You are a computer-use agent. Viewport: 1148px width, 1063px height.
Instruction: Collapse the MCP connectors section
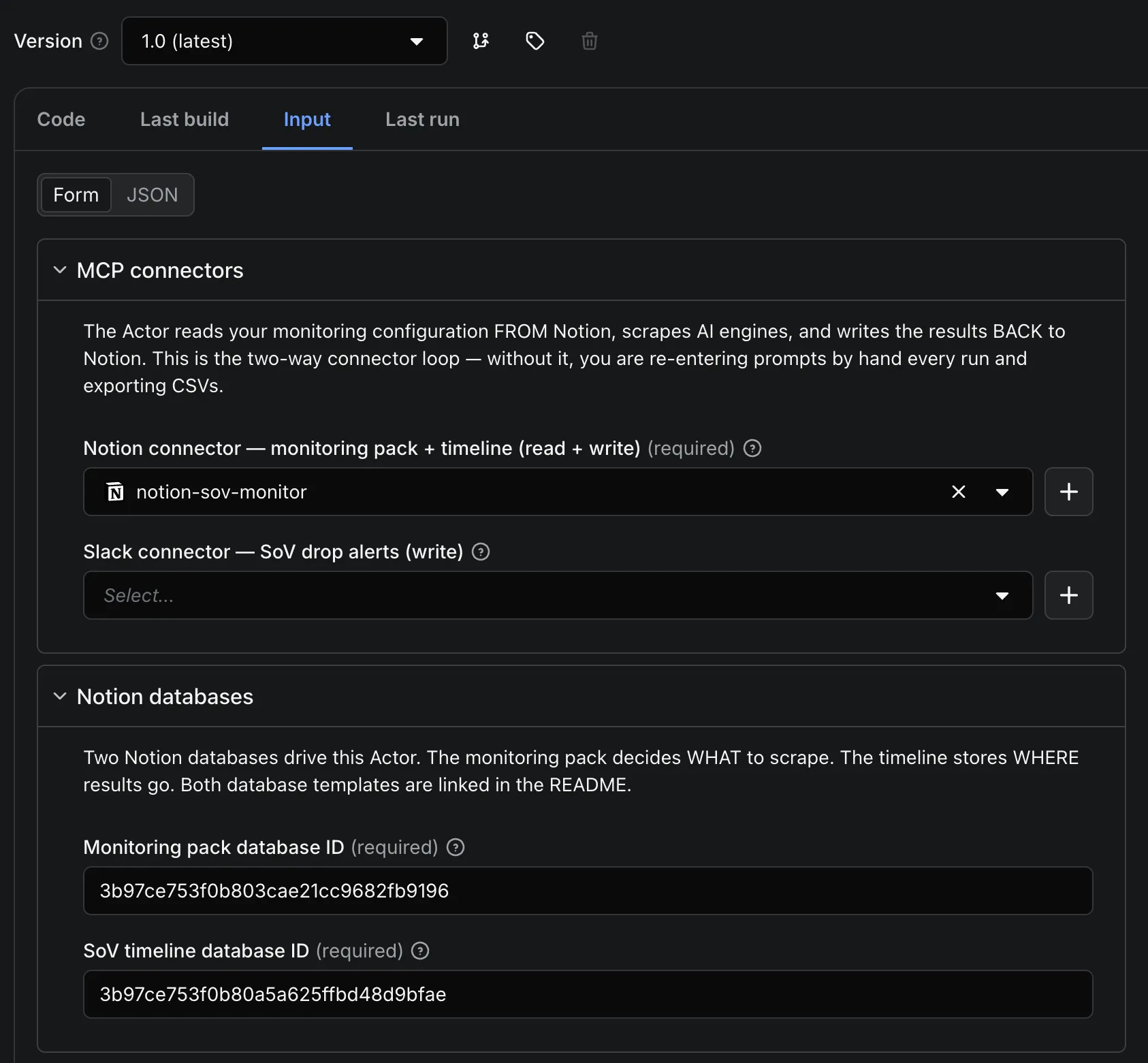click(x=60, y=270)
